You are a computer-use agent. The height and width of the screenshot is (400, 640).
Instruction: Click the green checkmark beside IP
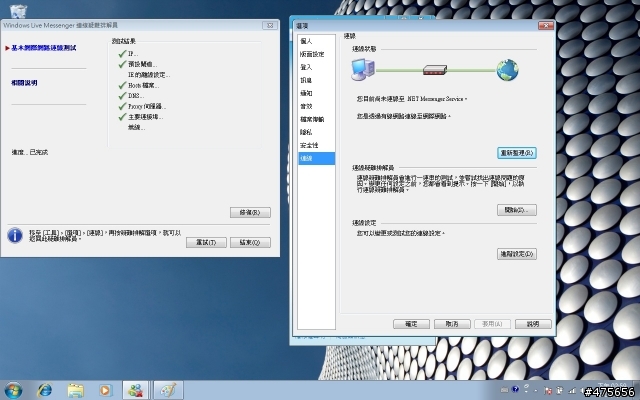pos(122,53)
